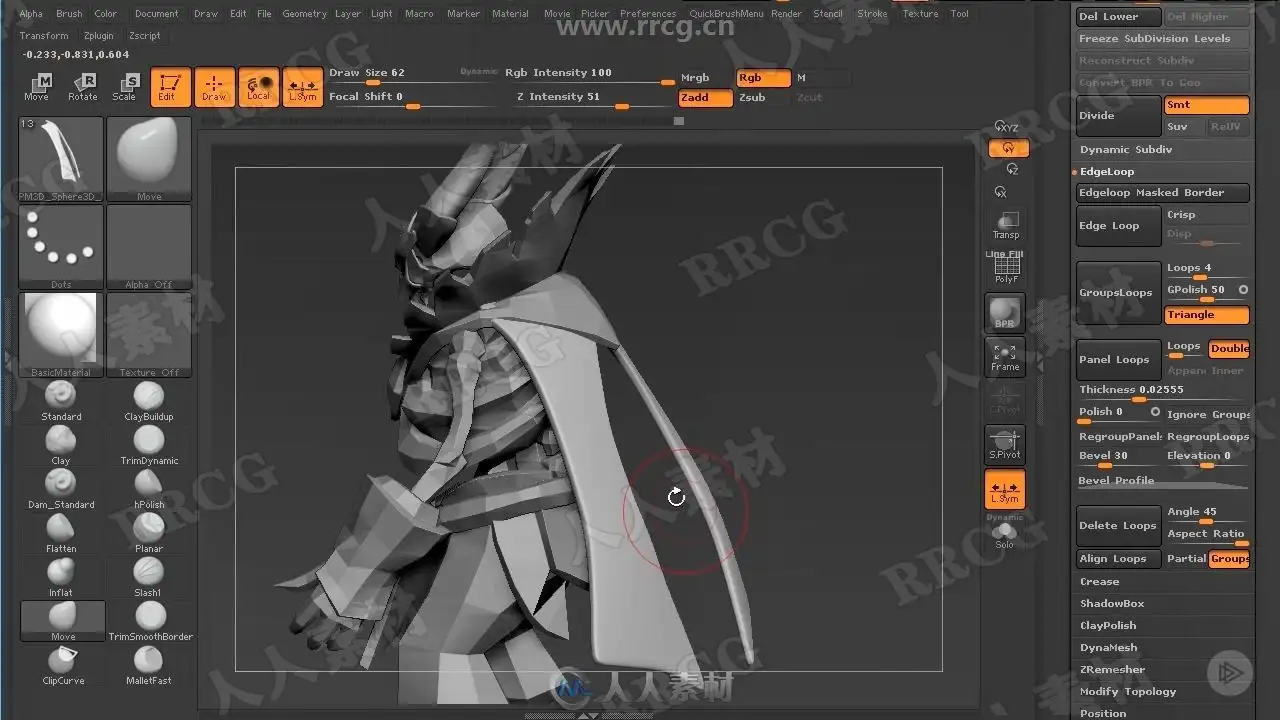This screenshot has height=720, width=1280.
Task: Collapse the EdgeLoop section
Action: tap(1107, 172)
